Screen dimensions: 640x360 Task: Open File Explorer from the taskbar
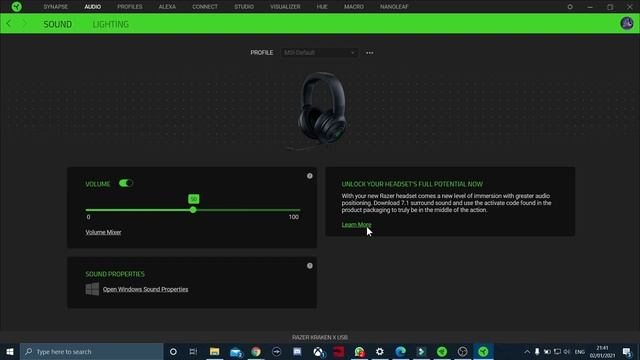point(214,351)
